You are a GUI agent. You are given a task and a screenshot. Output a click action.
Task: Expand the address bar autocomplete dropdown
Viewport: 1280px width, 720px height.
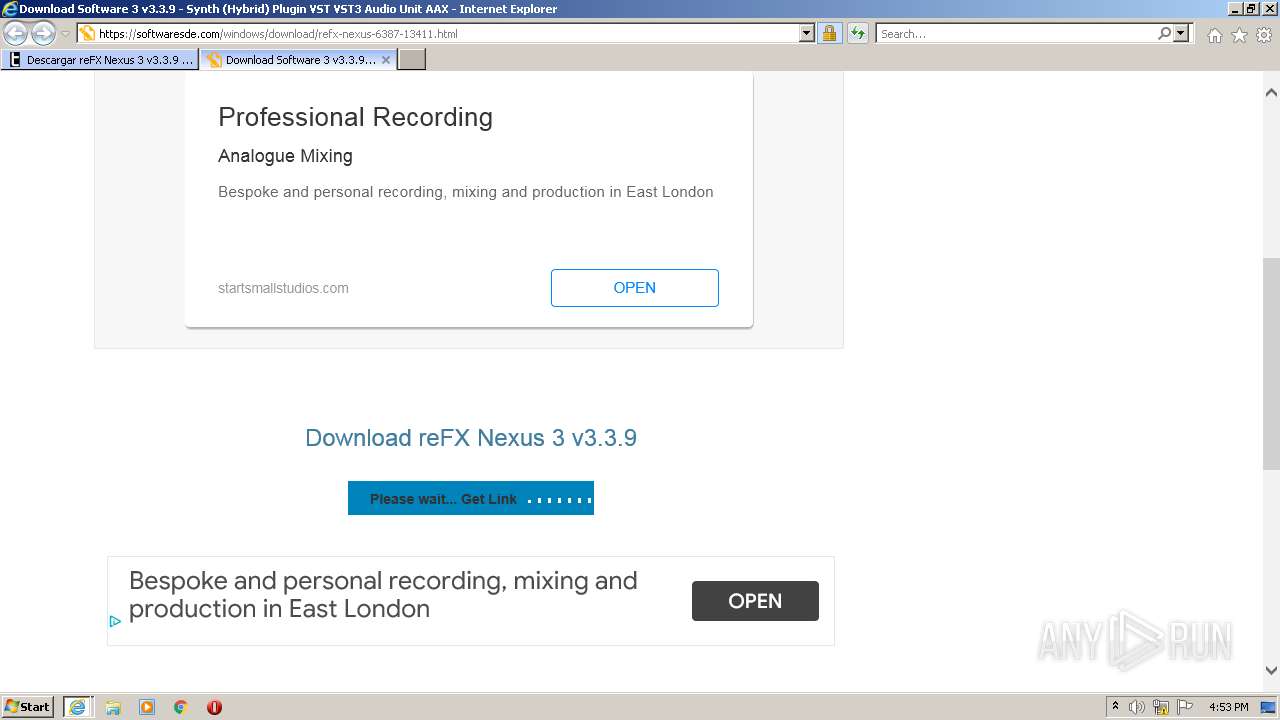coord(807,34)
